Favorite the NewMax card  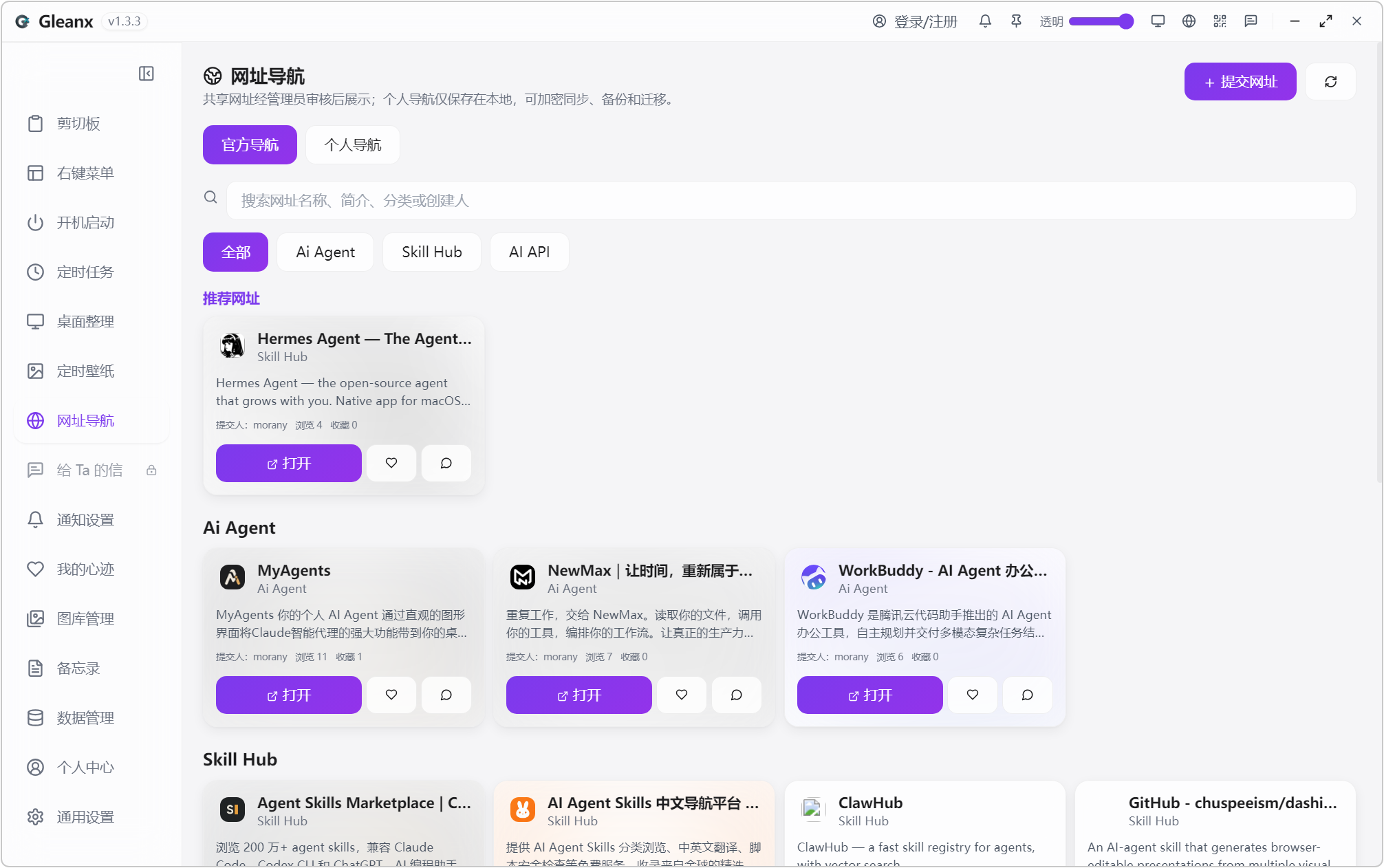[x=682, y=695]
